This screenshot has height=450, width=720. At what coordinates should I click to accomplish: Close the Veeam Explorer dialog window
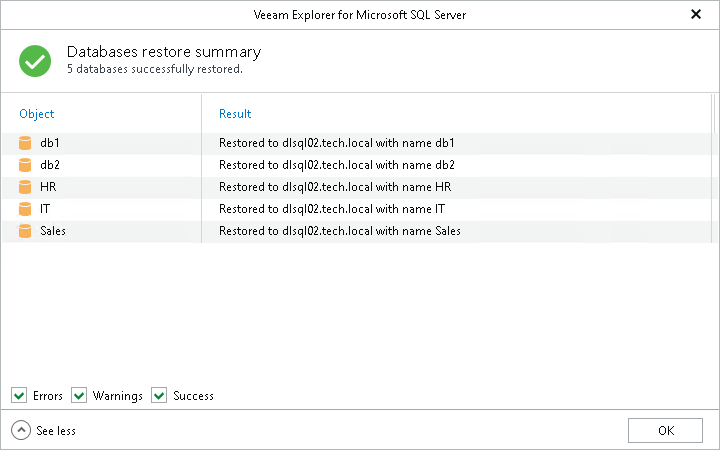696,15
